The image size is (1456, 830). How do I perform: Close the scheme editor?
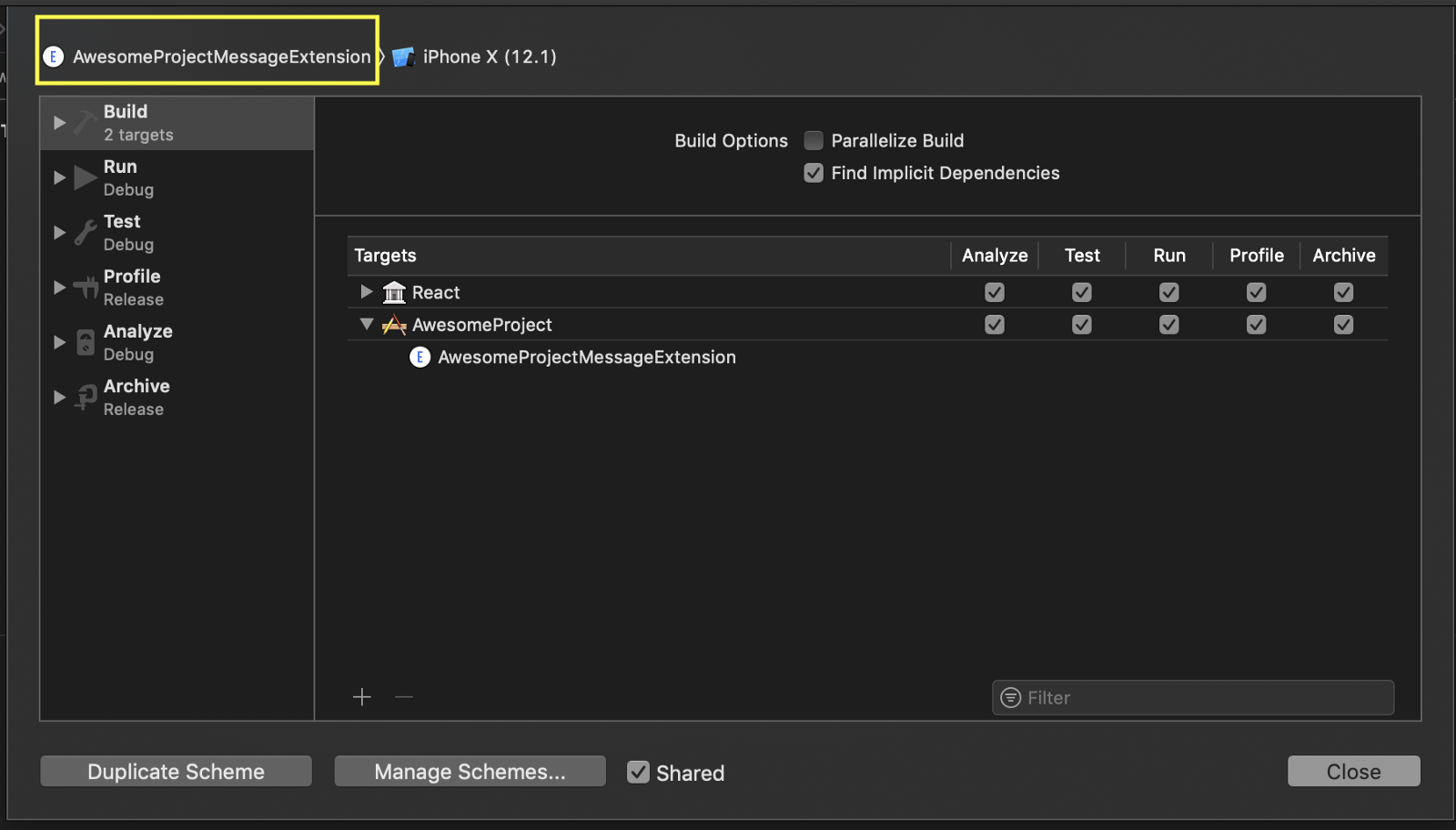tap(1354, 772)
